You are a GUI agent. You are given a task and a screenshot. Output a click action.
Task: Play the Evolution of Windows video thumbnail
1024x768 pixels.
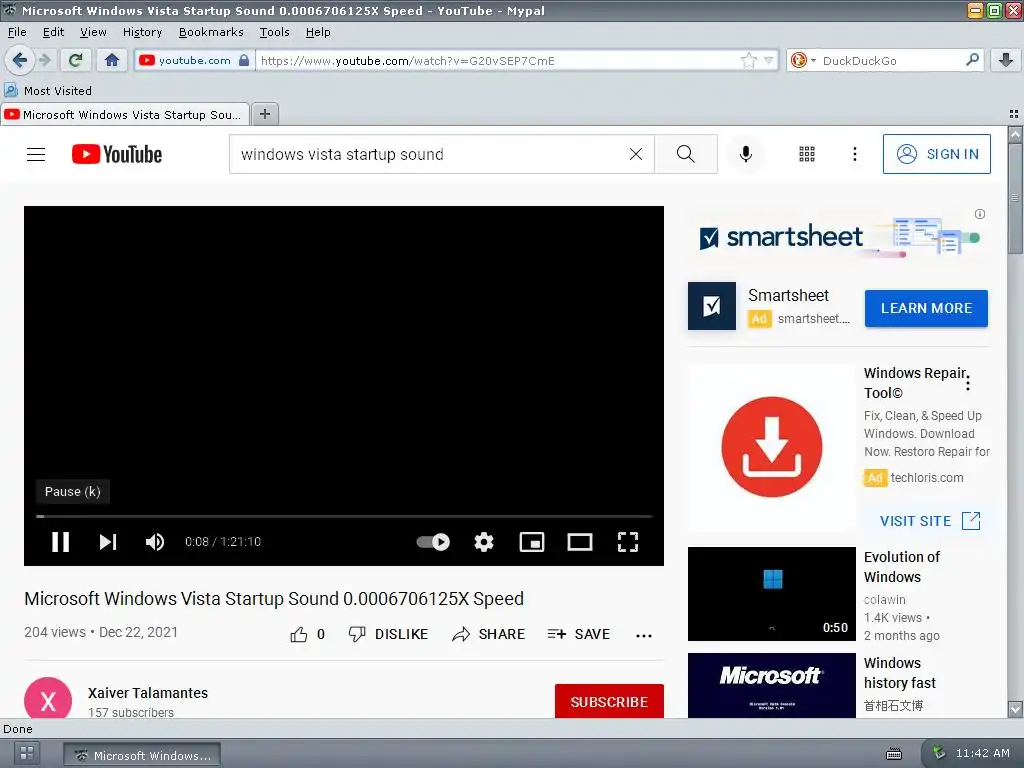point(771,594)
